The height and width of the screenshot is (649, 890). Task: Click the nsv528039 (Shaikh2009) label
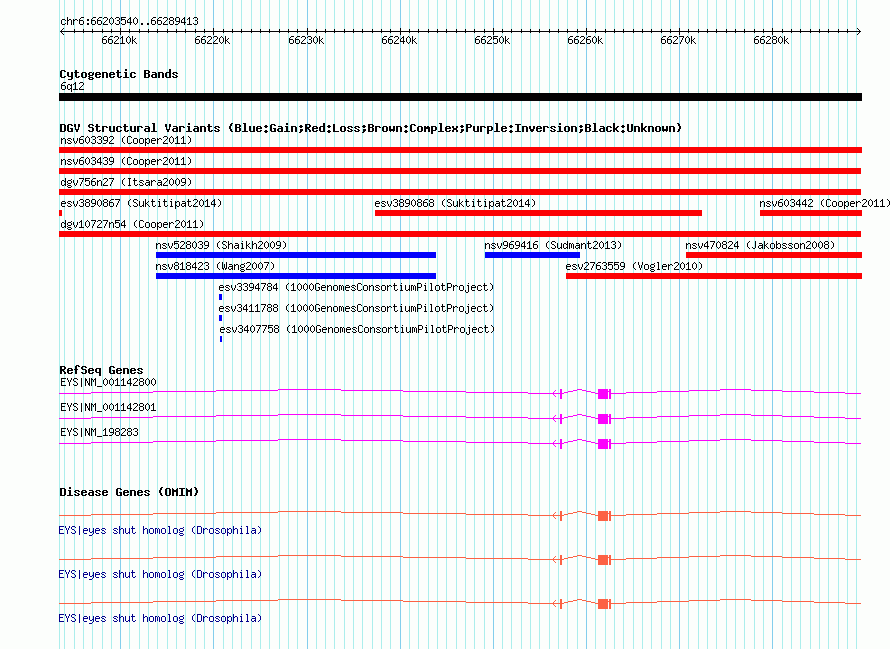tap(221, 245)
